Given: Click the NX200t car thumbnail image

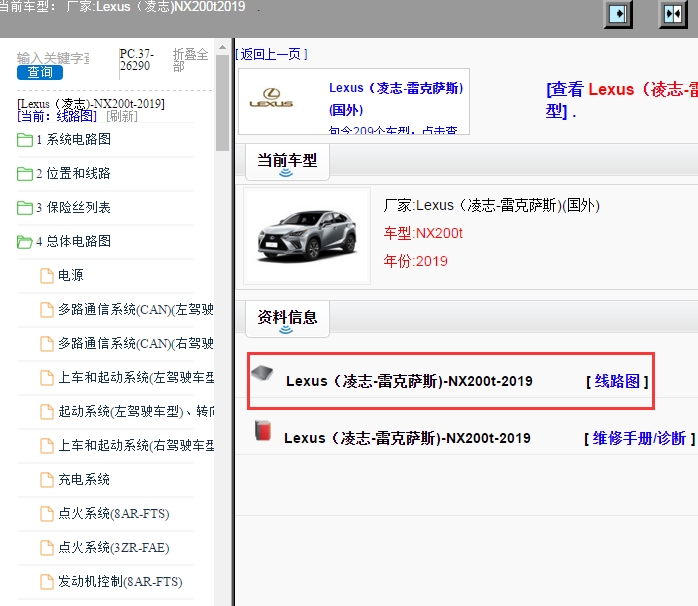Looking at the screenshot, I should [306, 234].
